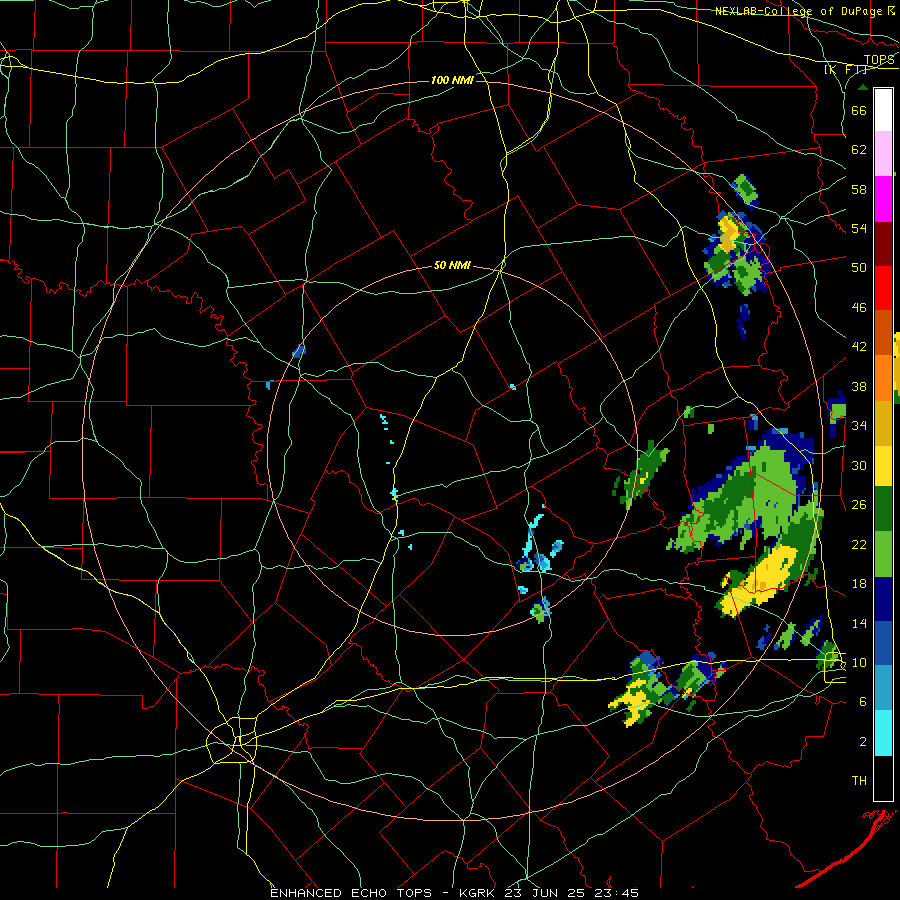Click legend value 14
The image size is (900, 900).
859,623
